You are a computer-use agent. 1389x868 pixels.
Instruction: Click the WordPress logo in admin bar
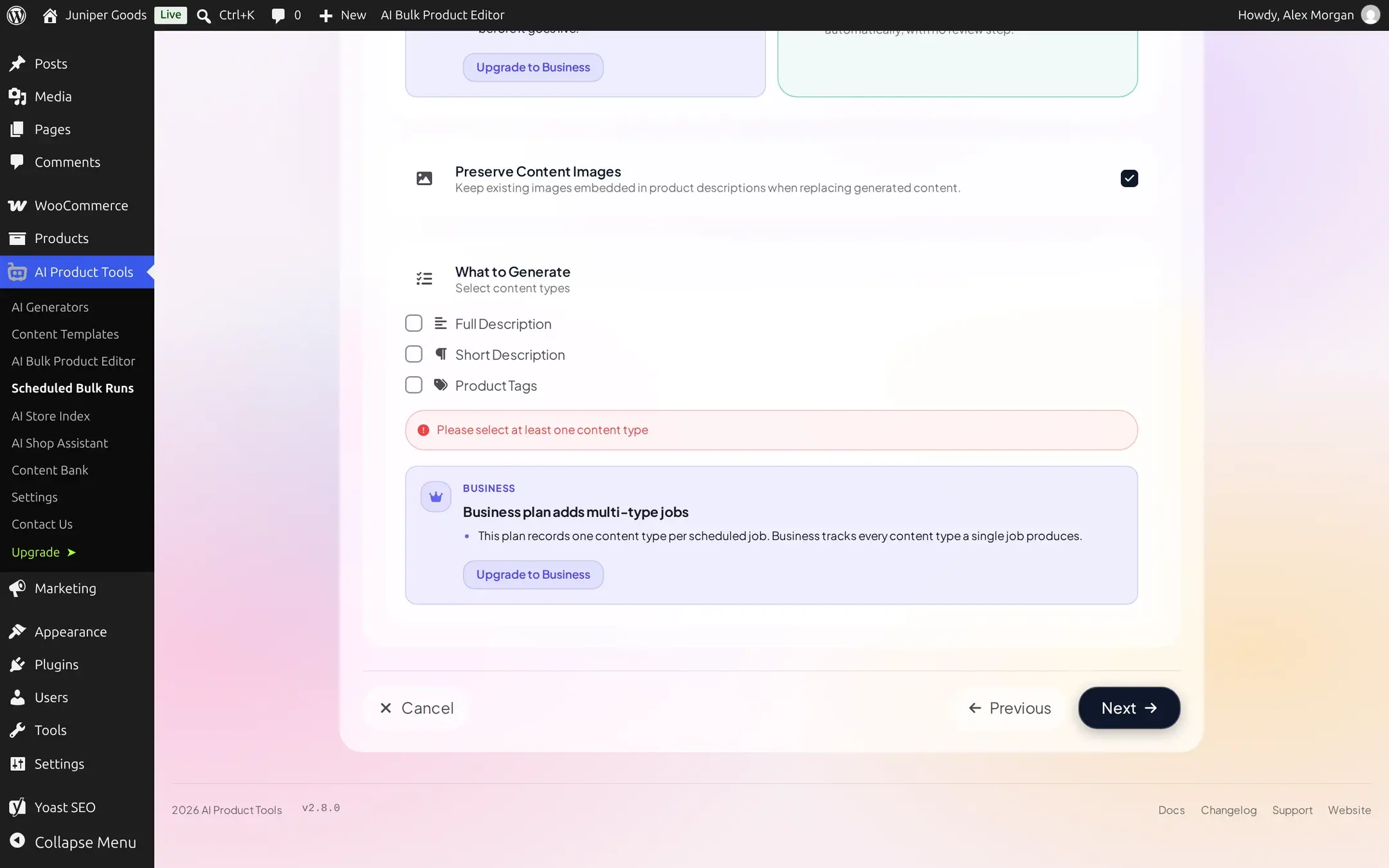point(16,15)
